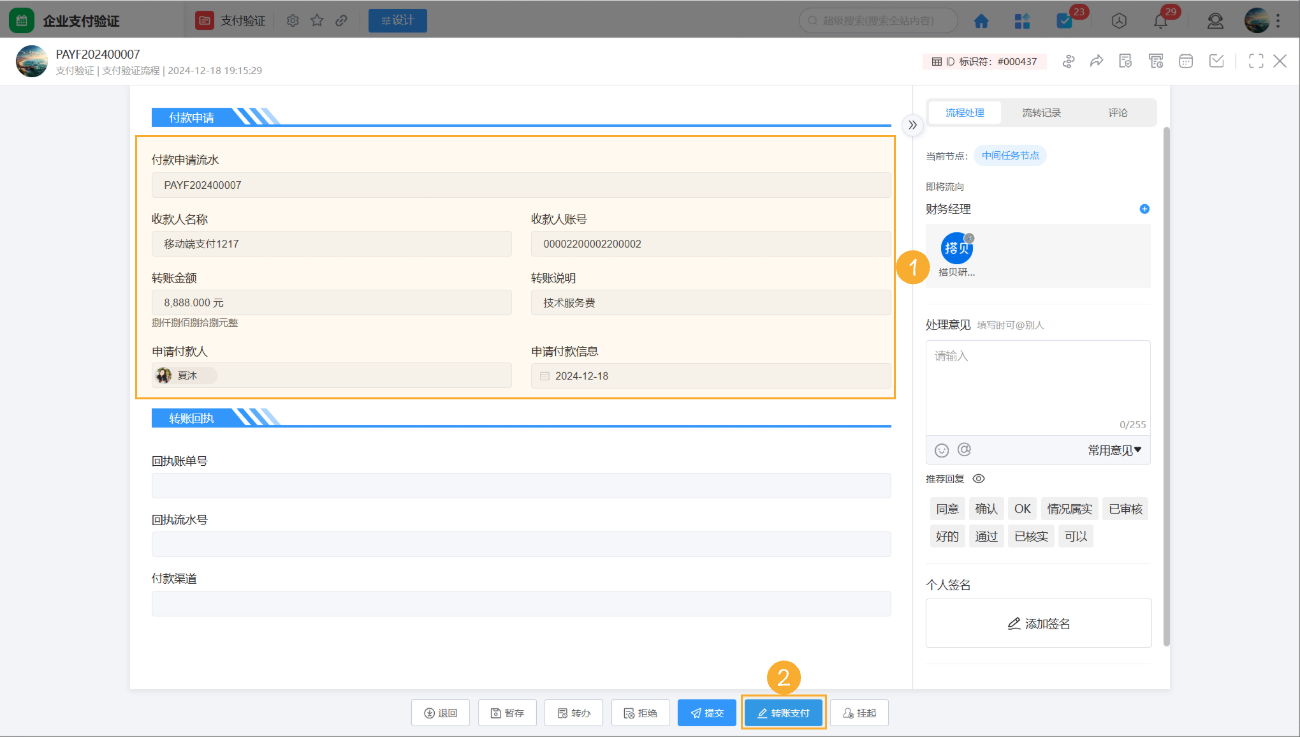Image resolution: width=1300 pixels, height=737 pixels.
Task: Open notifications via the bell icon showing 29
Action: pyautogui.click(x=1159, y=20)
